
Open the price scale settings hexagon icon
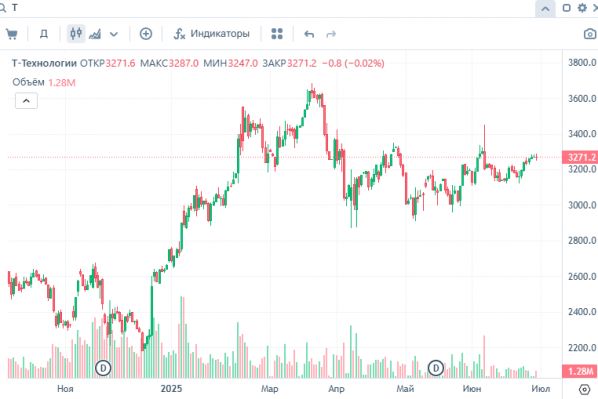pos(584,389)
